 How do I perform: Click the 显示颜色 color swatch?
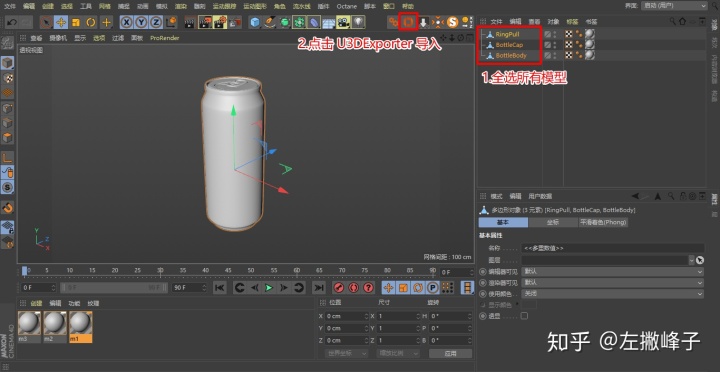pos(529,304)
